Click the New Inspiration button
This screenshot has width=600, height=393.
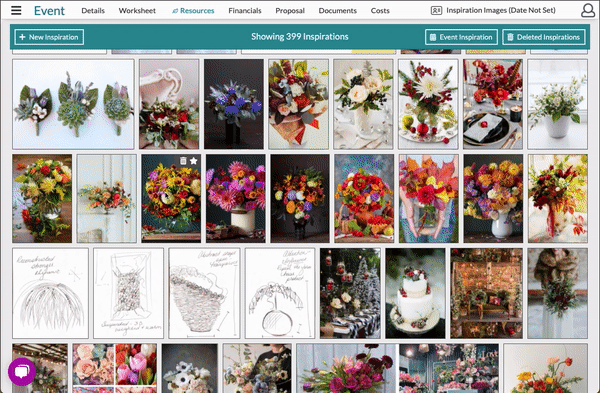pyautogui.click(x=49, y=37)
